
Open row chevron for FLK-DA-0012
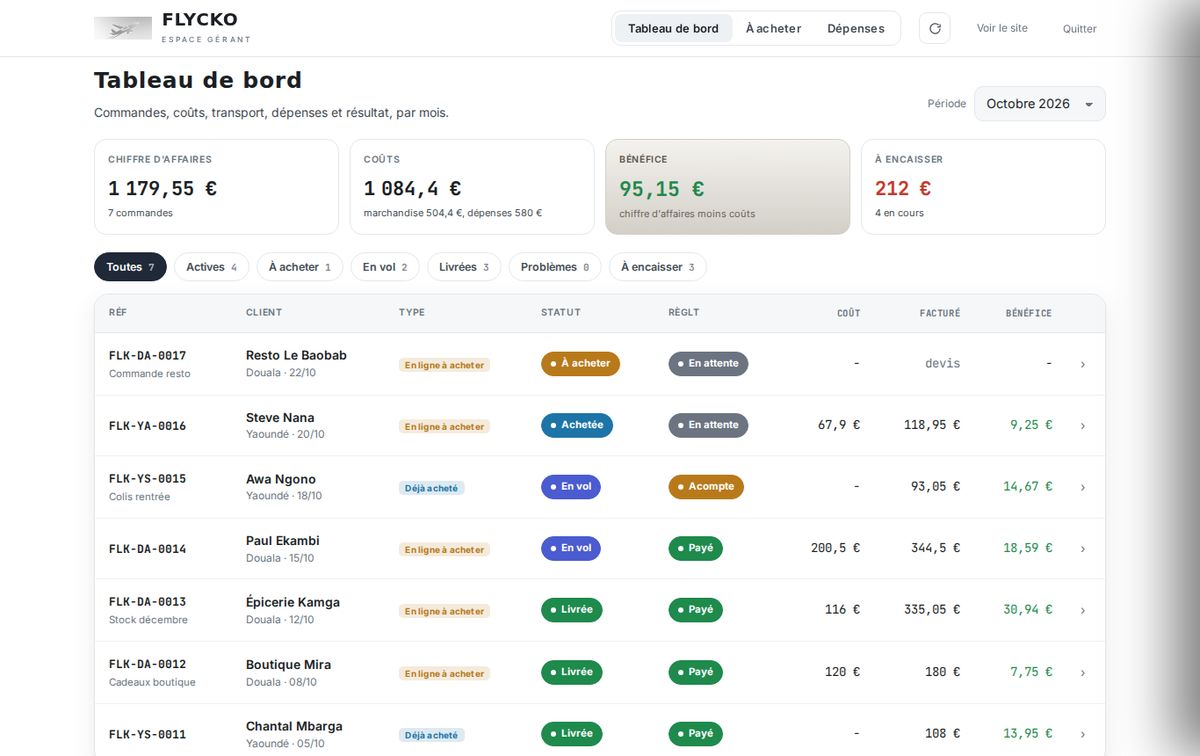pos(1082,672)
